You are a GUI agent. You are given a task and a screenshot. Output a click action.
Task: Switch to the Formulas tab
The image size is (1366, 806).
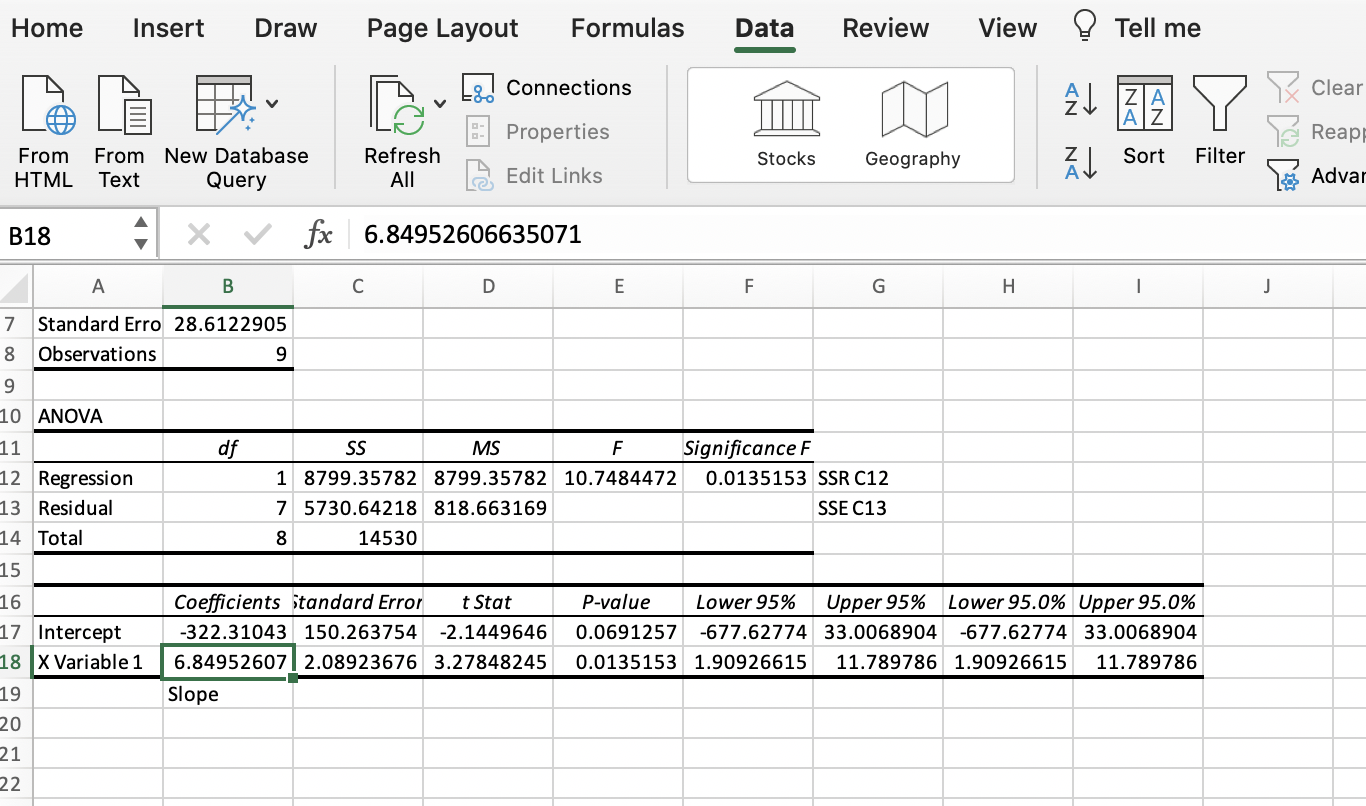(x=627, y=28)
